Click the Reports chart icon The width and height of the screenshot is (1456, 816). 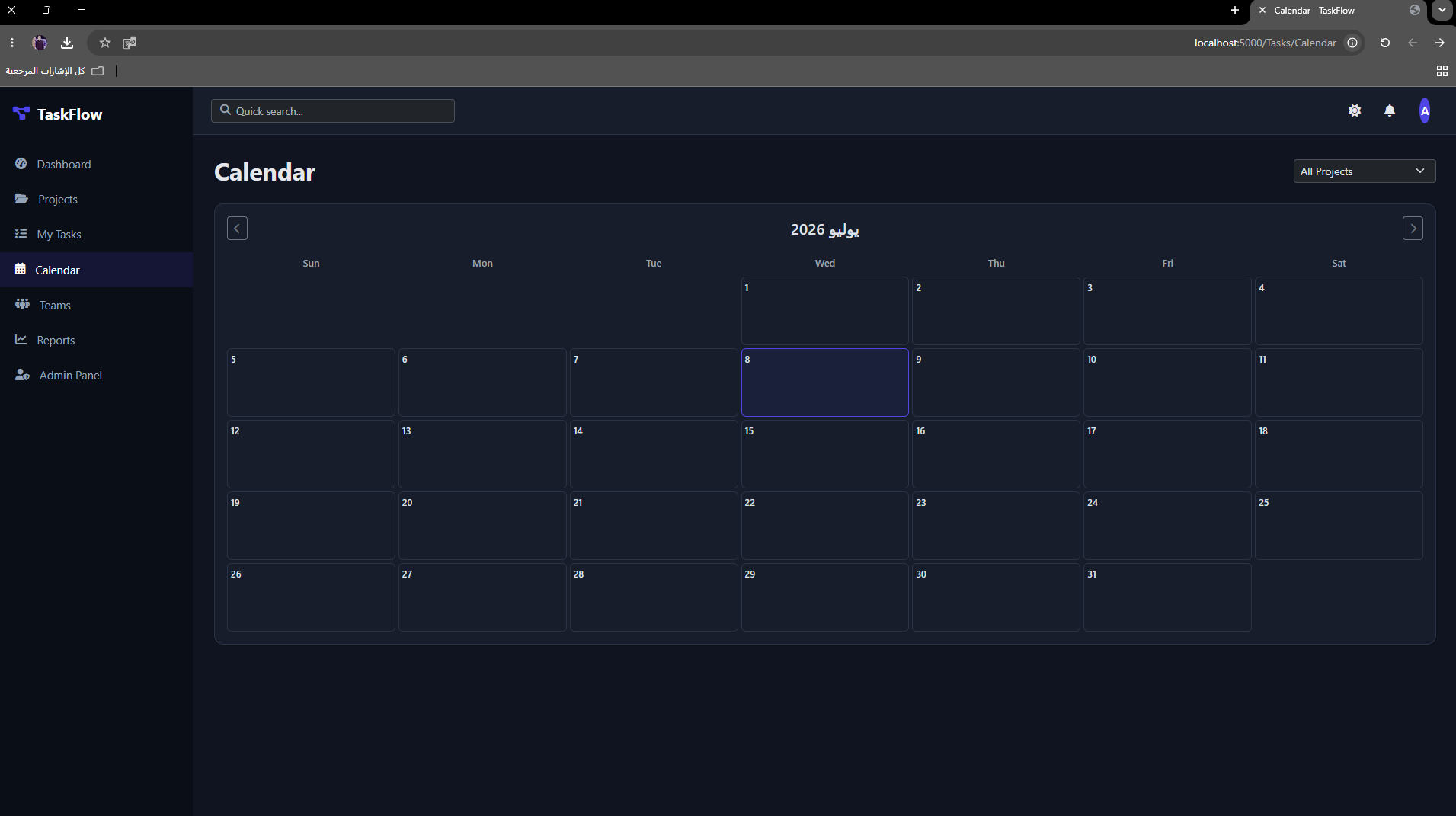[21, 340]
